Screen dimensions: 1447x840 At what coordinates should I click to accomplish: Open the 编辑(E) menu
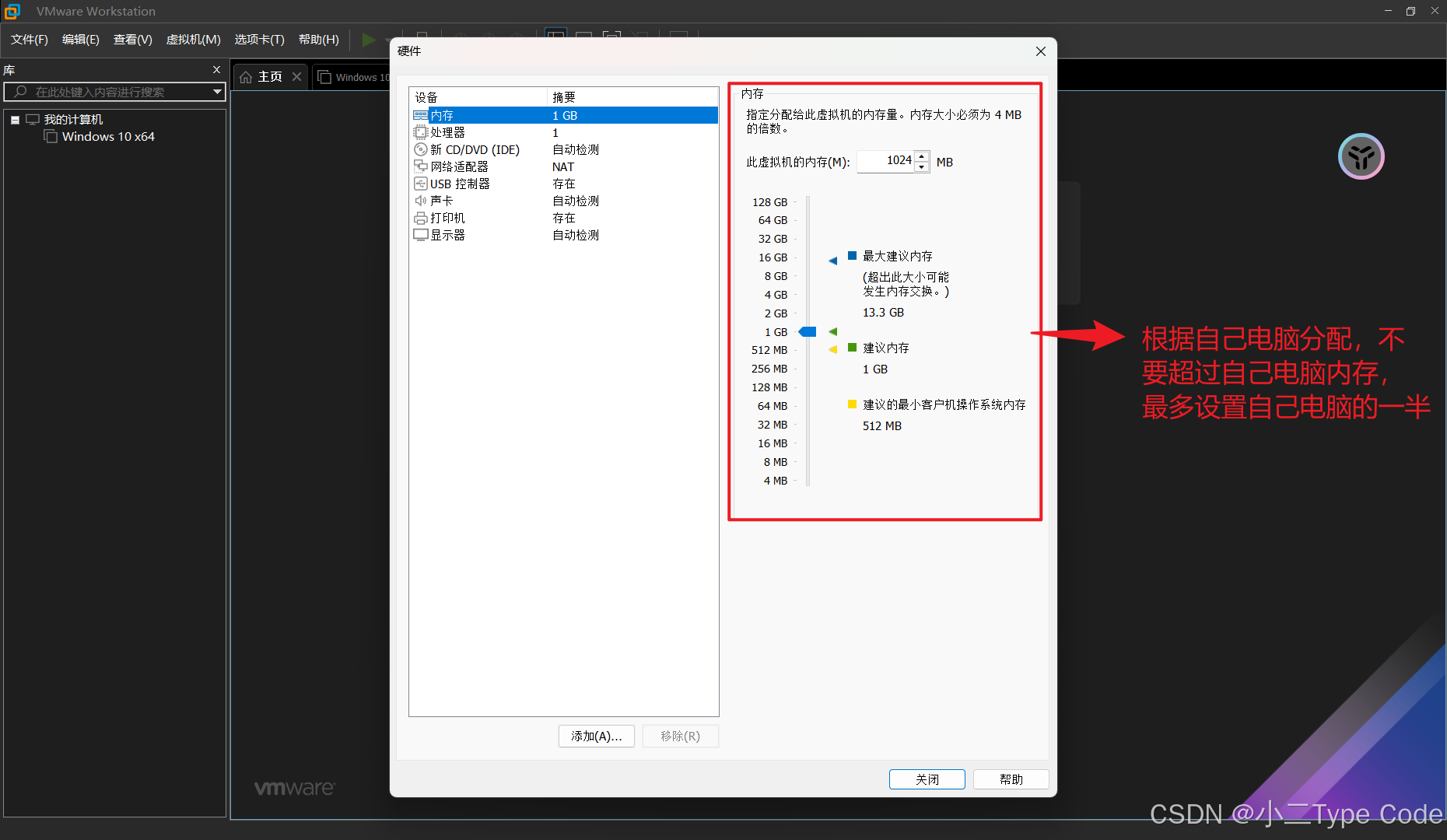tap(81, 39)
